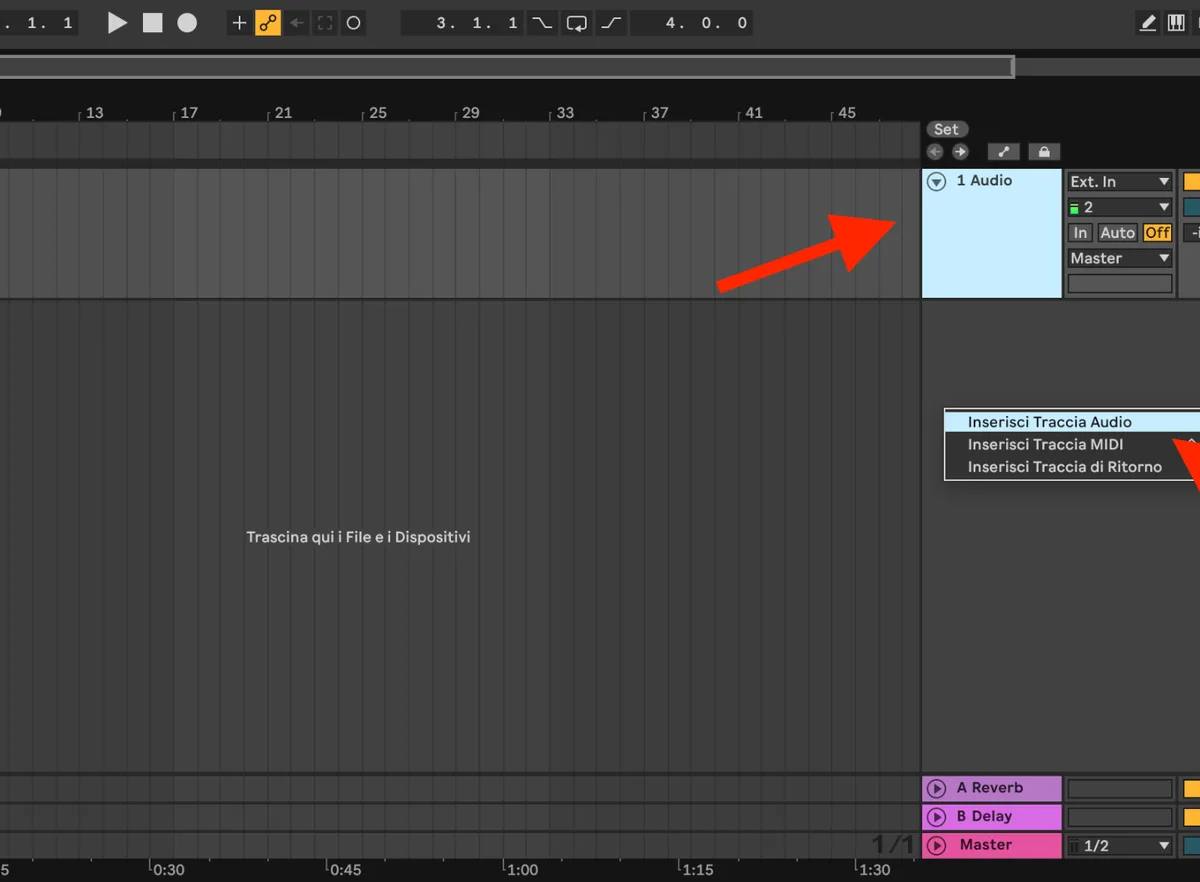Toggle the Punch-In switch
This screenshot has height=882, width=1200.
click(x=542, y=23)
